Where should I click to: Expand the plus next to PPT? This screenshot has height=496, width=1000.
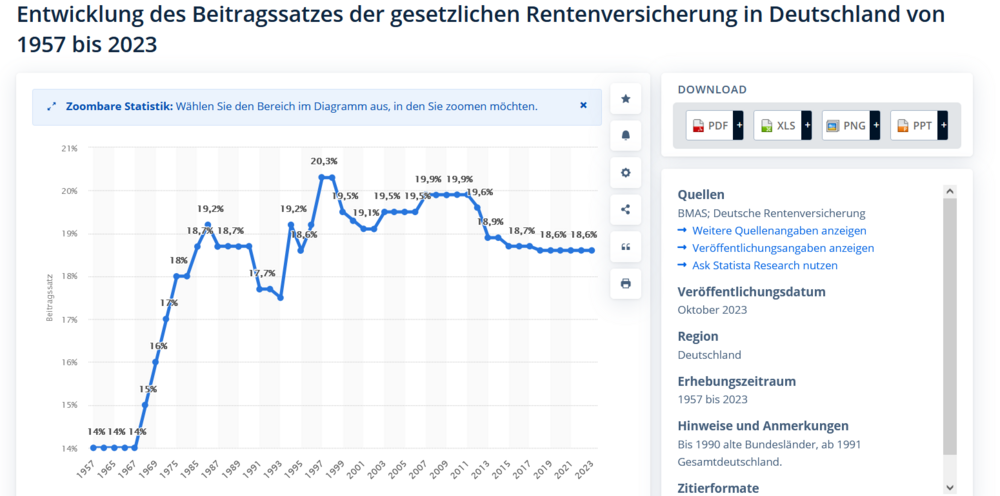pos(943,126)
